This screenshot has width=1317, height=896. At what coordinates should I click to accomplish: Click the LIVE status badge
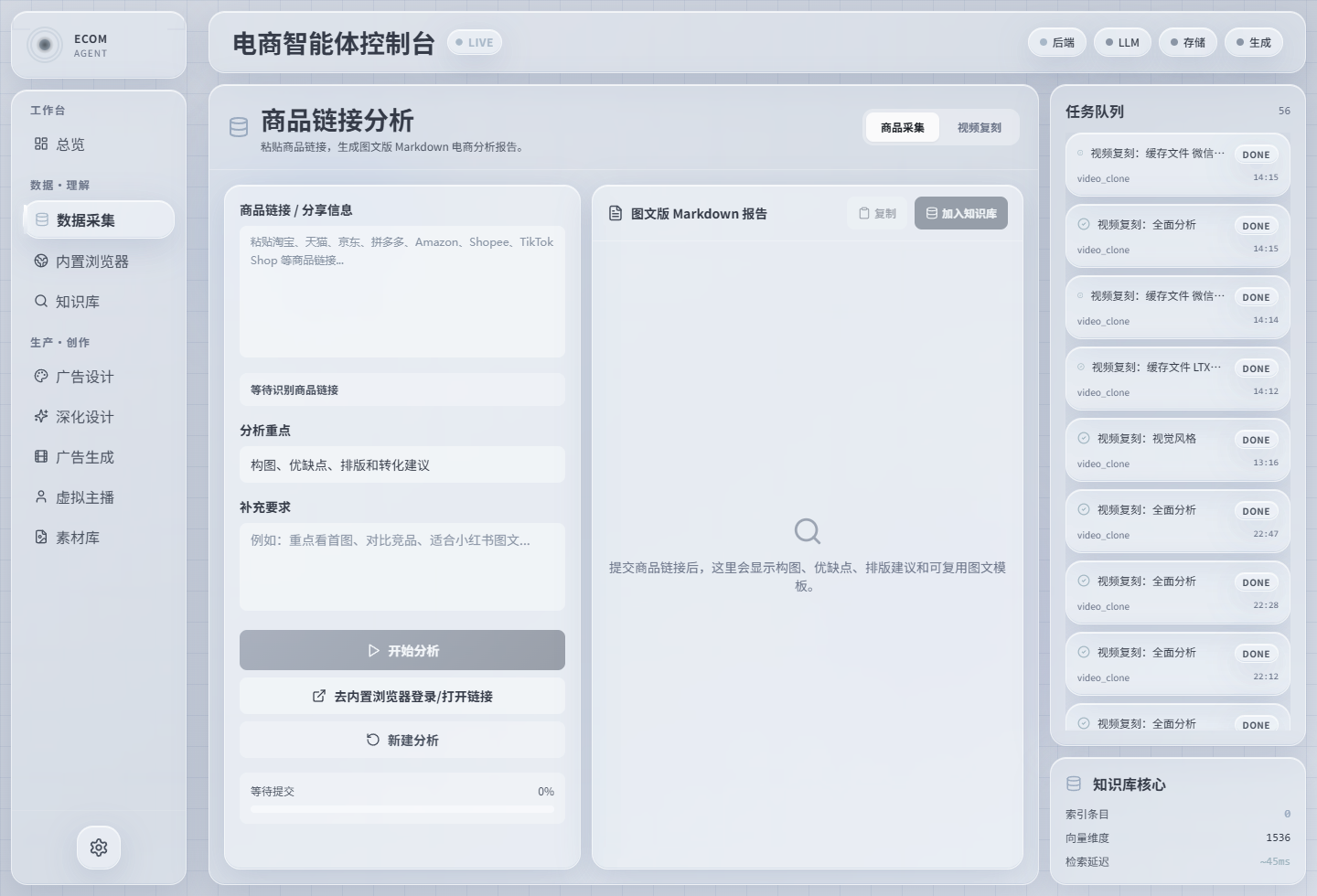tap(475, 42)
